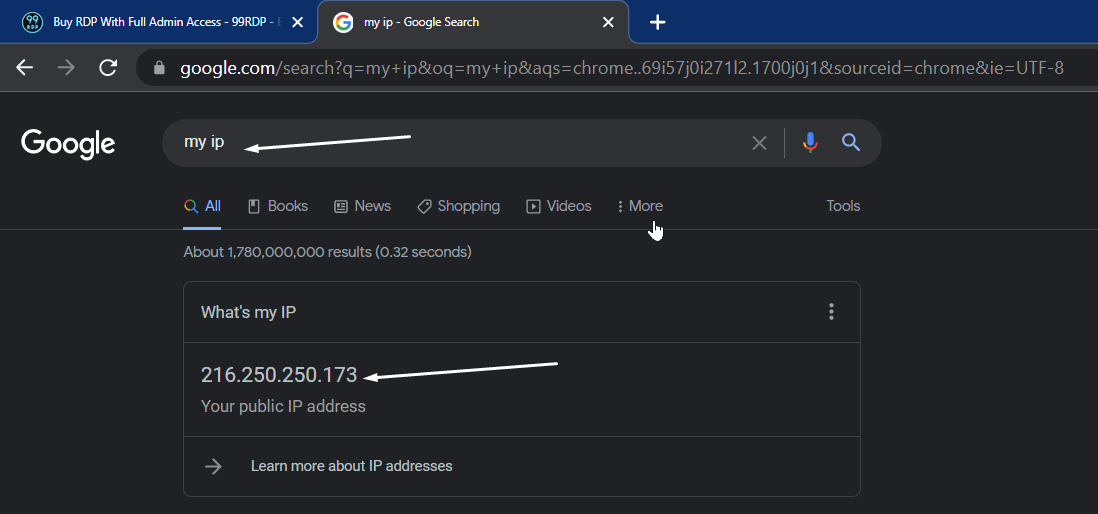This screenshot has width=1098, height=514.
Task: Reload the current page
Action: pyautogui.click(x=108, y=68)
